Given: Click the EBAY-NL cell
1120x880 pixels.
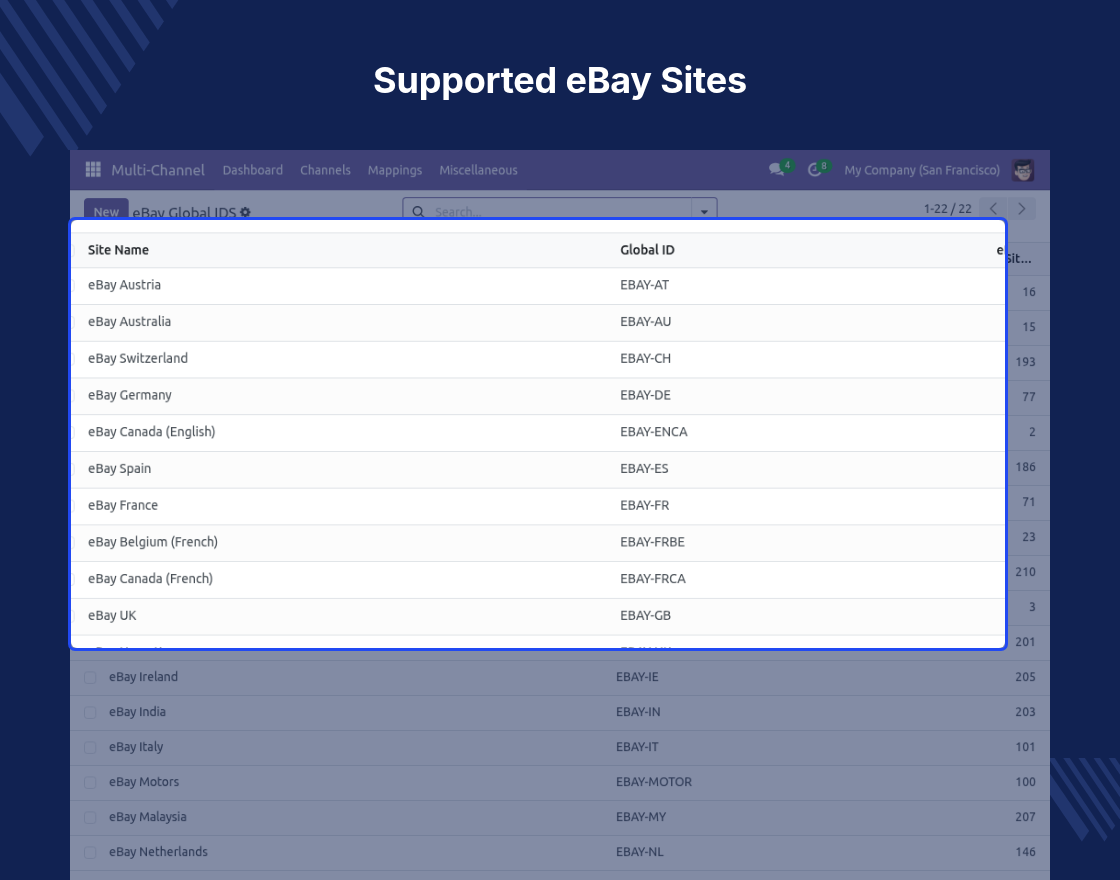Looking at the screenshot, I should (639, 852).
